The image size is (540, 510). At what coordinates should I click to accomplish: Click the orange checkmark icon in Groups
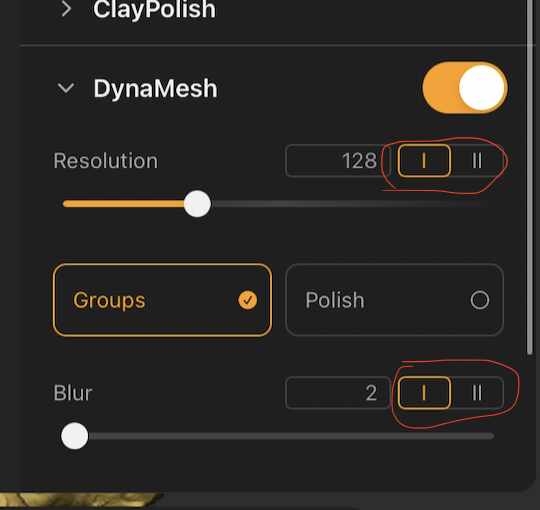tap(248, 300)
